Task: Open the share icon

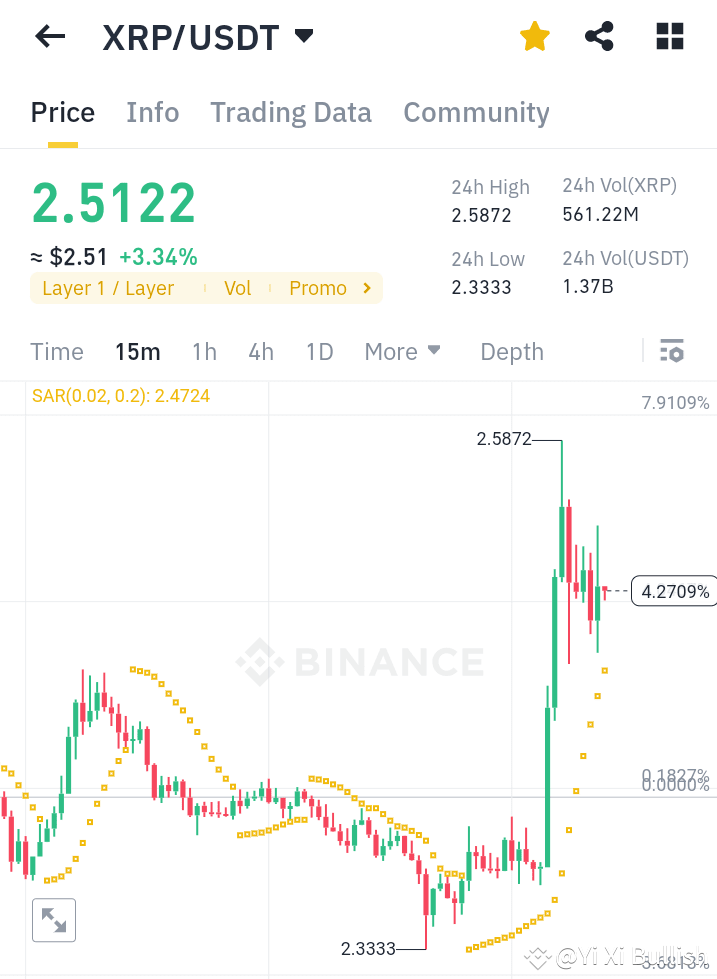Action: [x=599, y=36]
